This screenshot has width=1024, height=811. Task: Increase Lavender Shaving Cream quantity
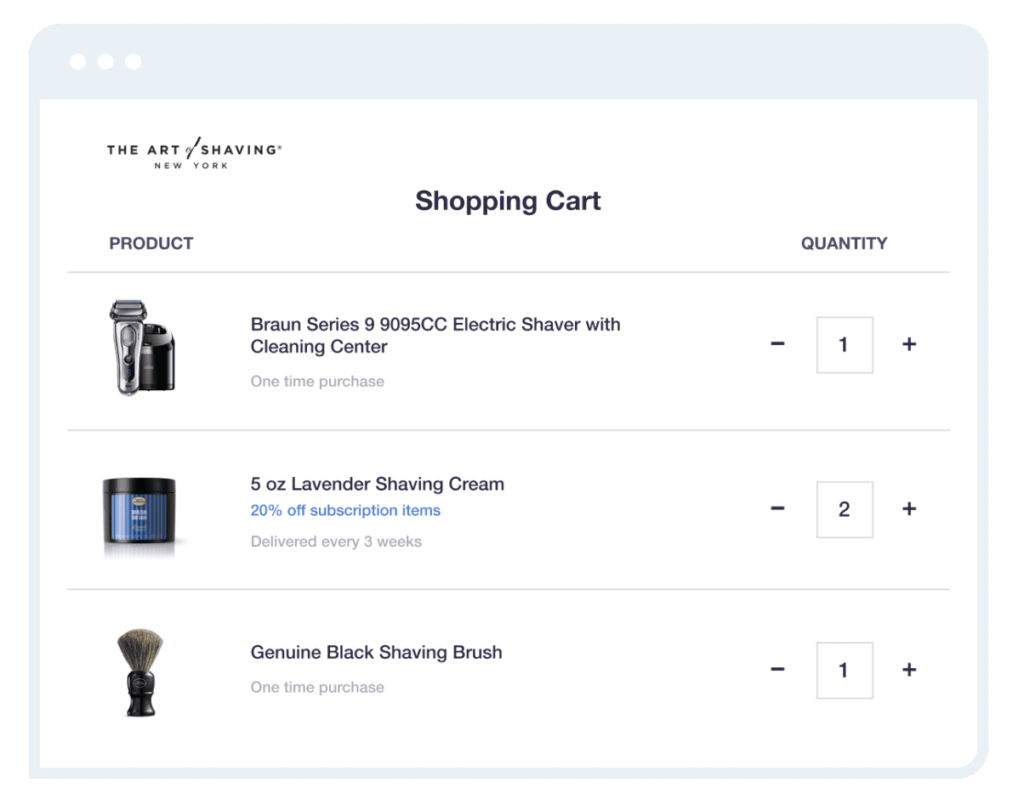pyautogui.click(x=909, y=509)
